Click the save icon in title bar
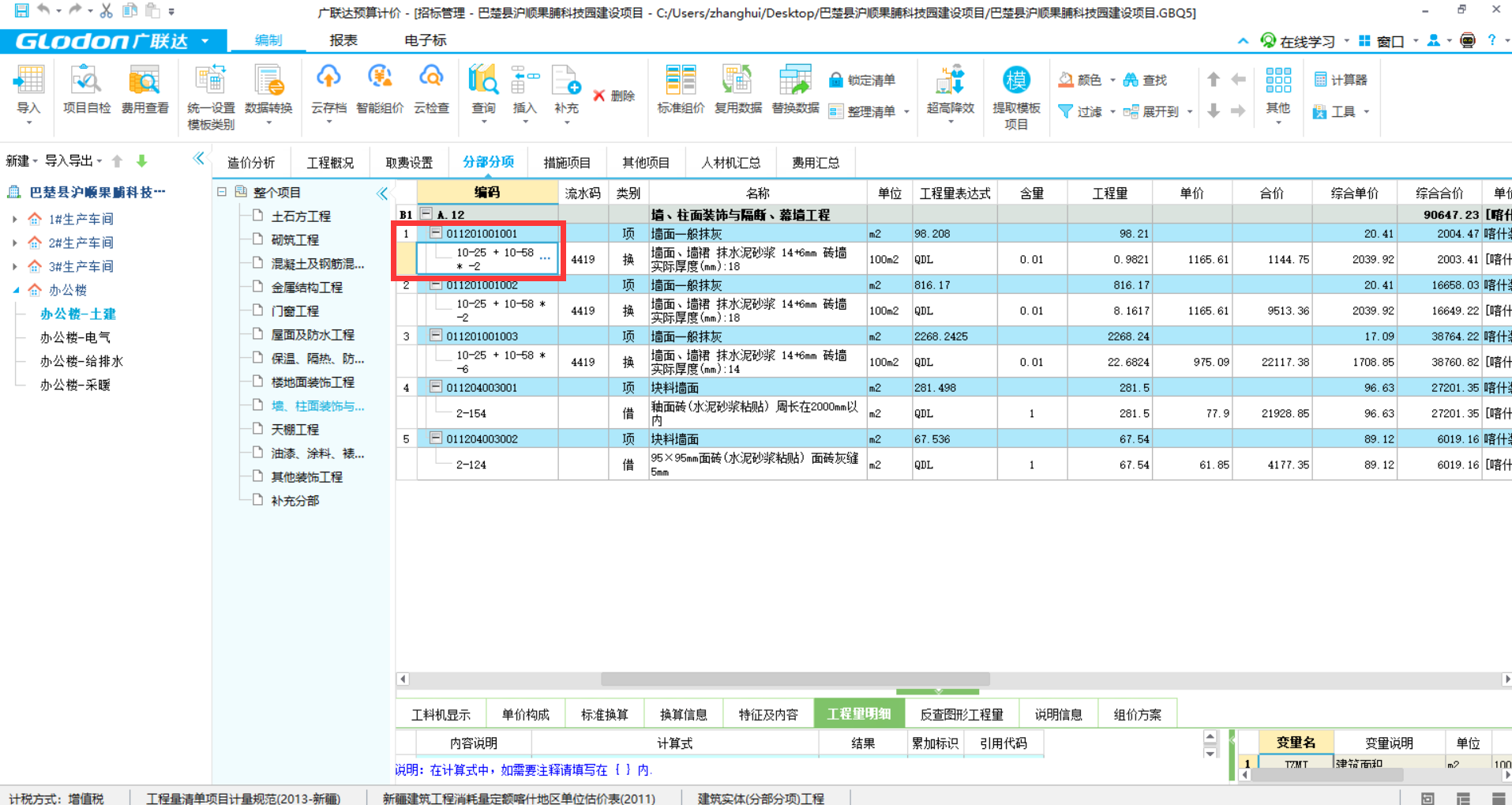 [21, 10]
